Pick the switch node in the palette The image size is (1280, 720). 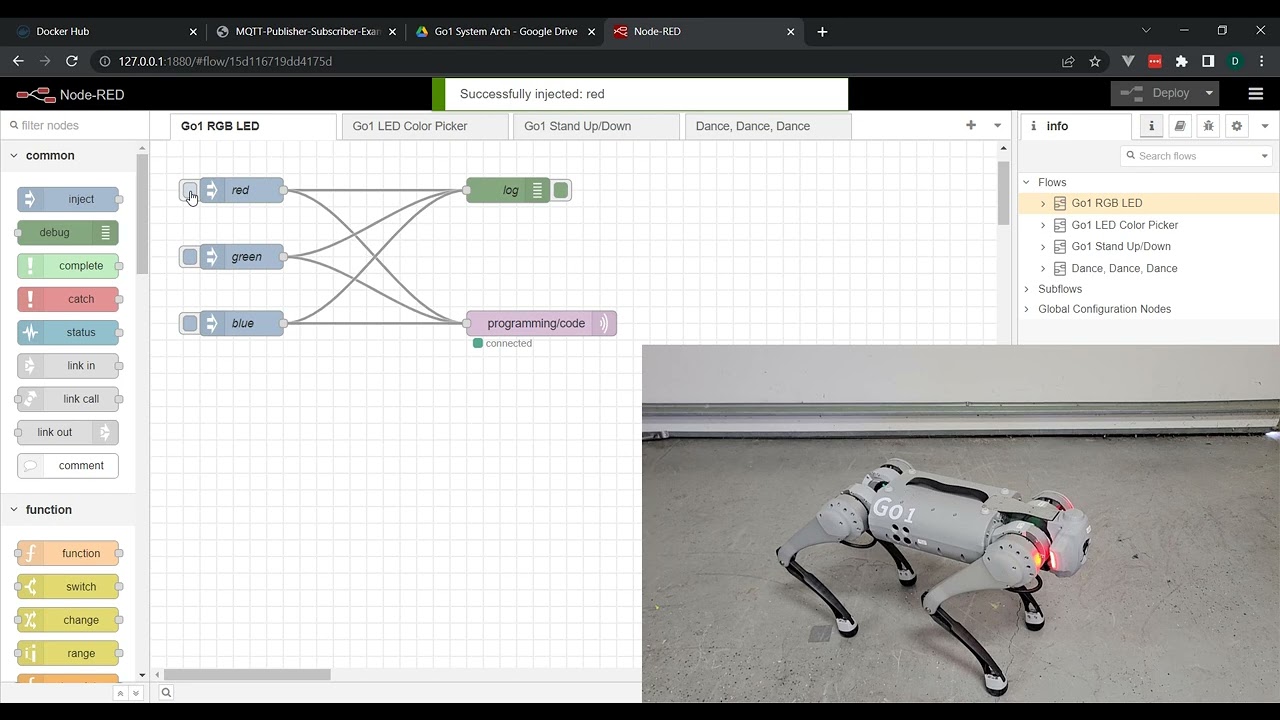tap(68, 587)
